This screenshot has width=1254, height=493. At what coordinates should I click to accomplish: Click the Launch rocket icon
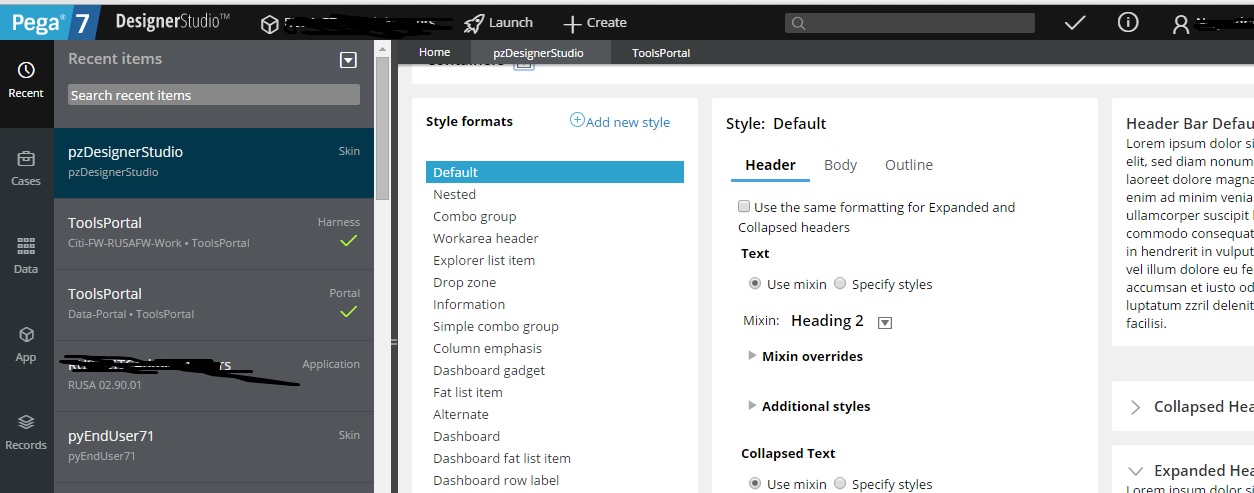474,22
